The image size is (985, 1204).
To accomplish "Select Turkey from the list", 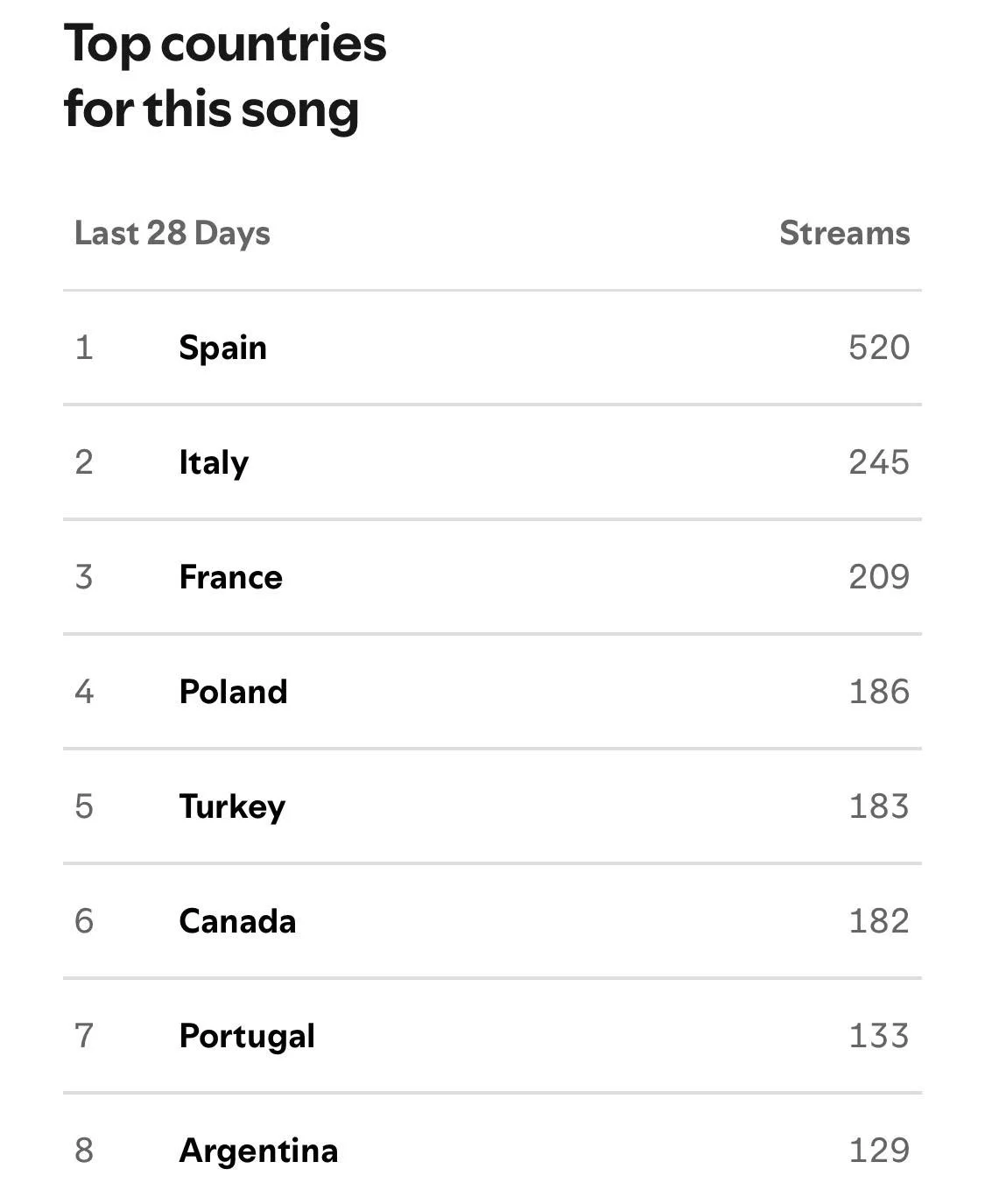I will (232, 806).
